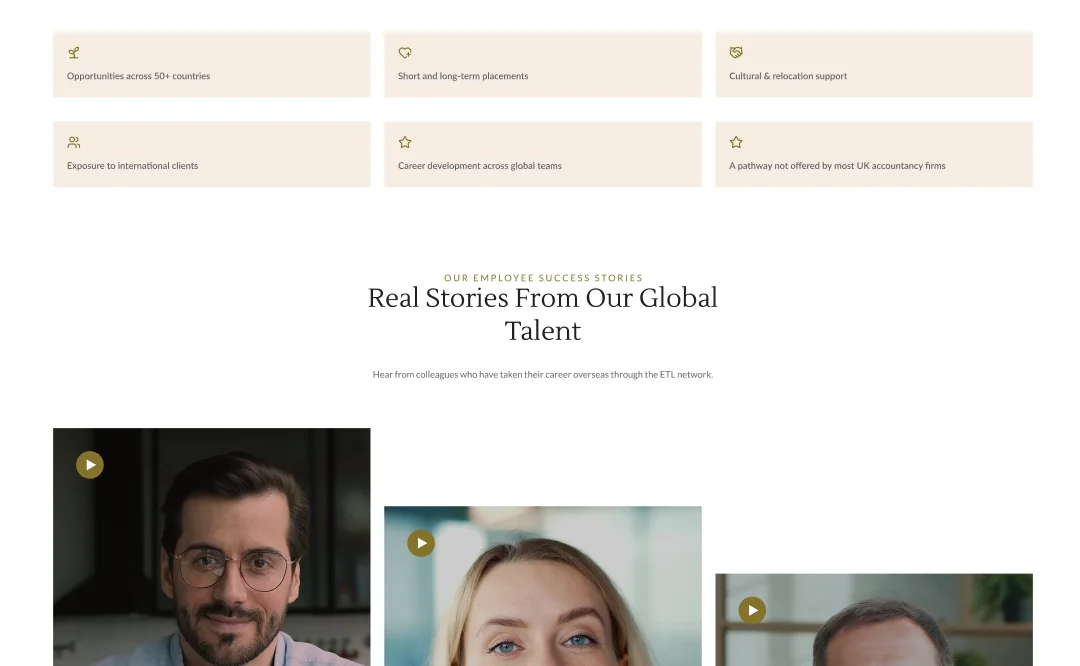Open the blonde woman's thumbnail face
The height and width of the screenshot is (666, 1080).
click(545, 620)
